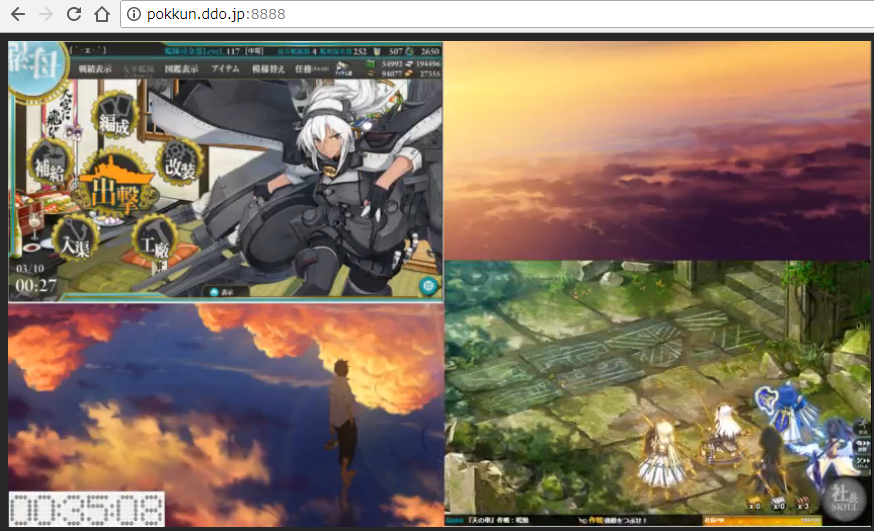
Task: Click the bauxite resource icon beside 27355
Action: pyautogui.click(x=409, y=74)
